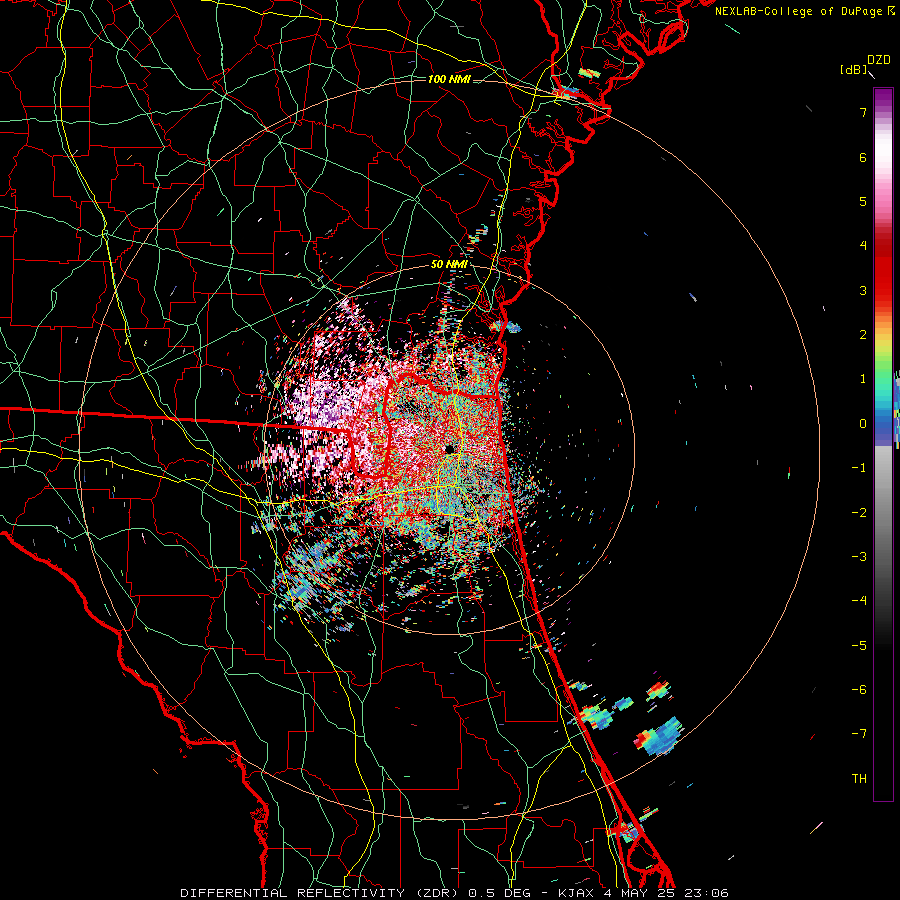Click the "100 NMI" range ring label
900x900 pixels.
coord(449,79)
